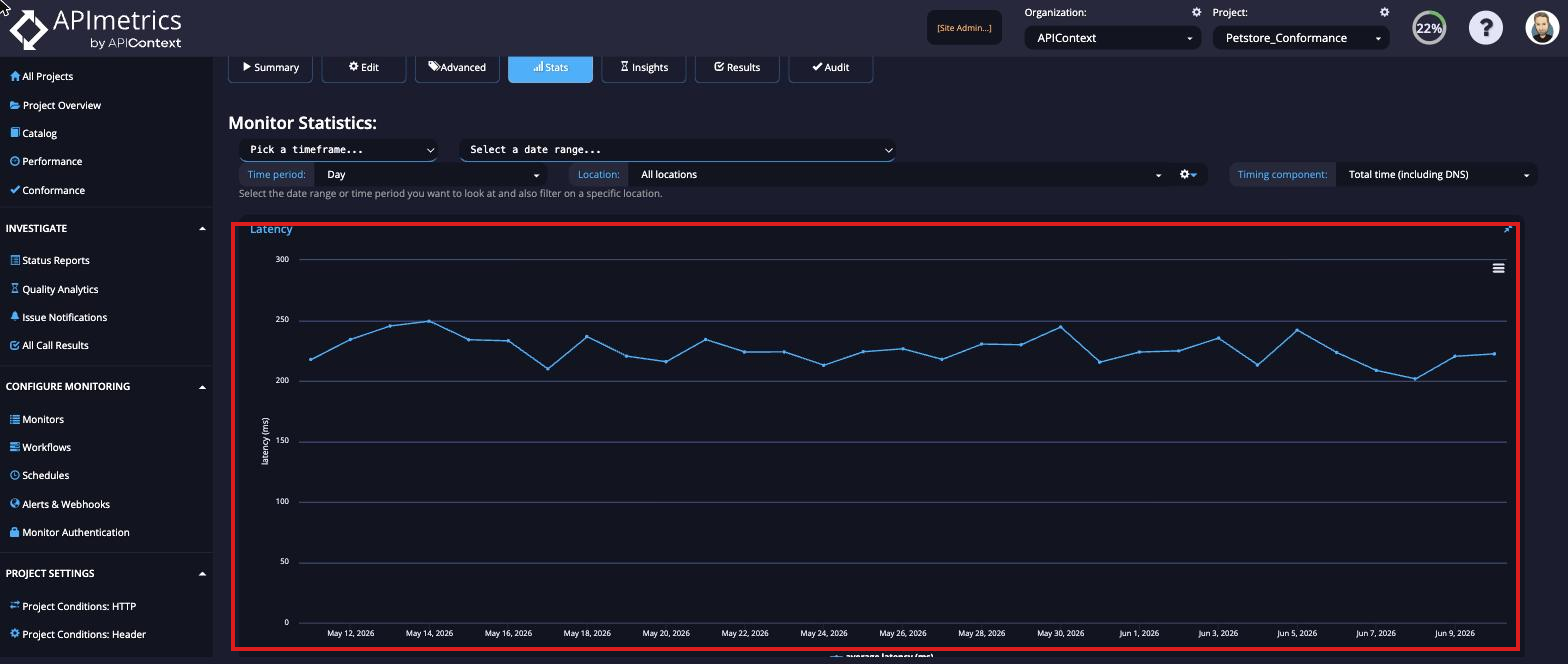Open the Pick a timeframe dropdown
The image size is (1568, 664).
pyautogui.click(x=339, y=149)
